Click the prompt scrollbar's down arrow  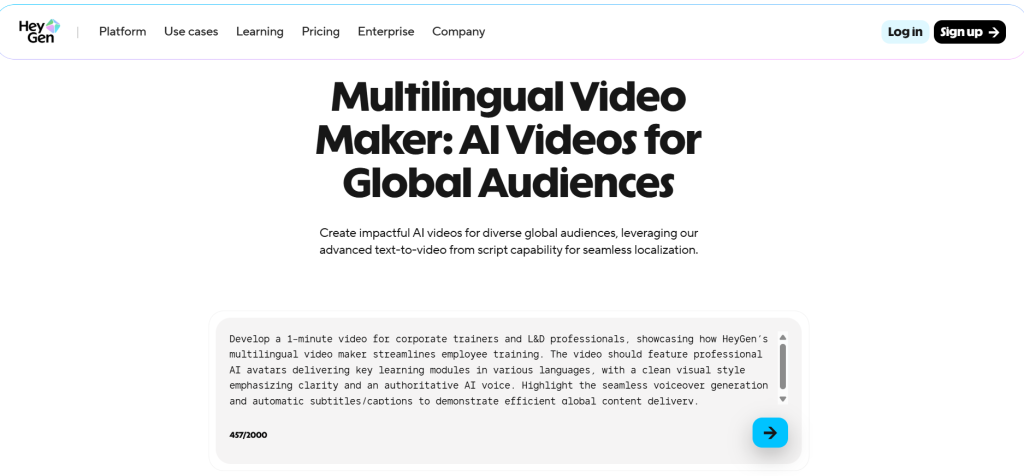782,399
